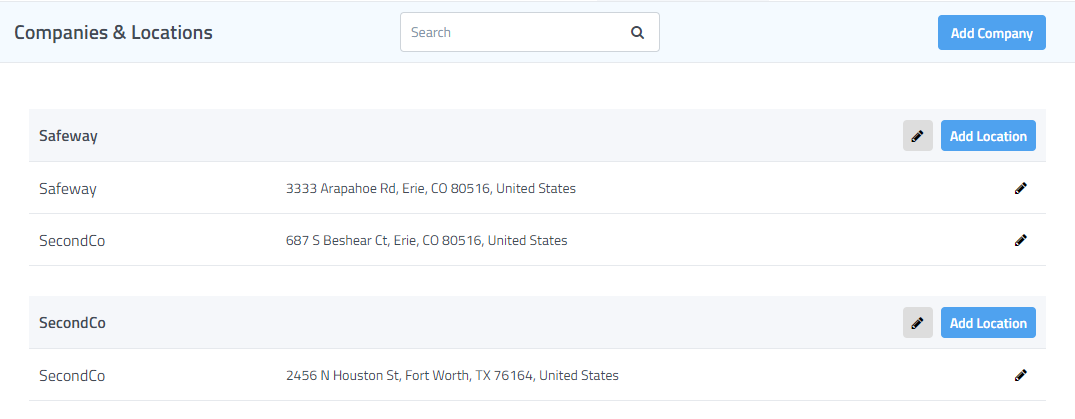Add Location to the Safeway company
Viewport: 1075px width, 419px height.
click(988, 136)
